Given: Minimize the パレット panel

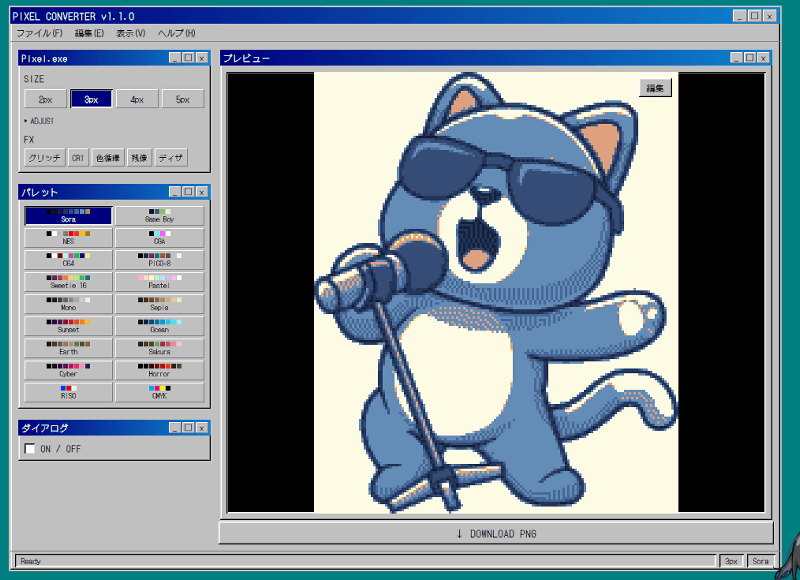Looking at the screenshot, I should [x=175, y=192].
